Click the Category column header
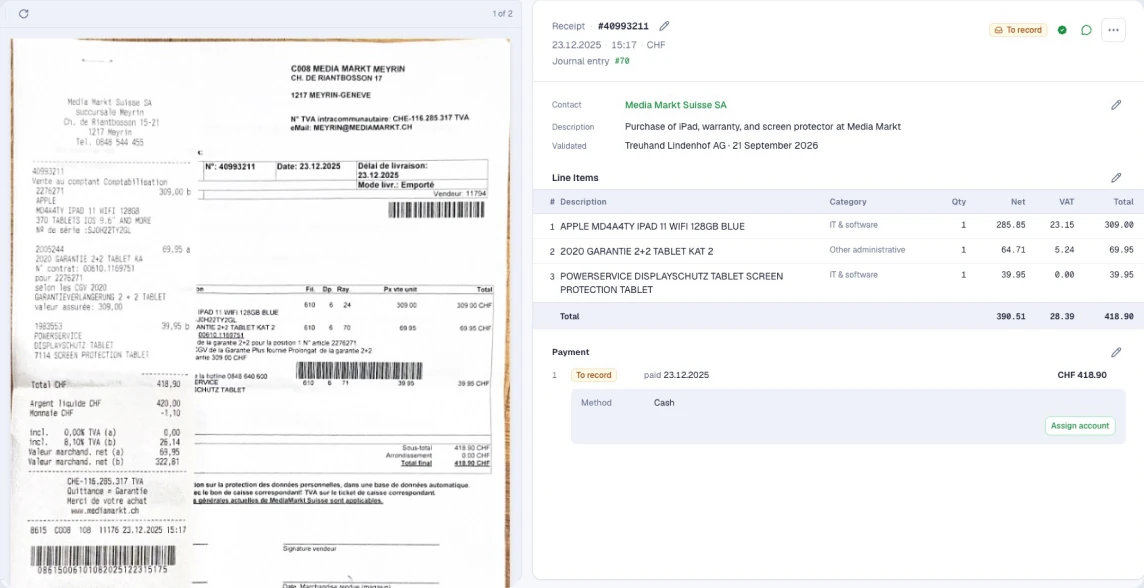 point(848,202)
